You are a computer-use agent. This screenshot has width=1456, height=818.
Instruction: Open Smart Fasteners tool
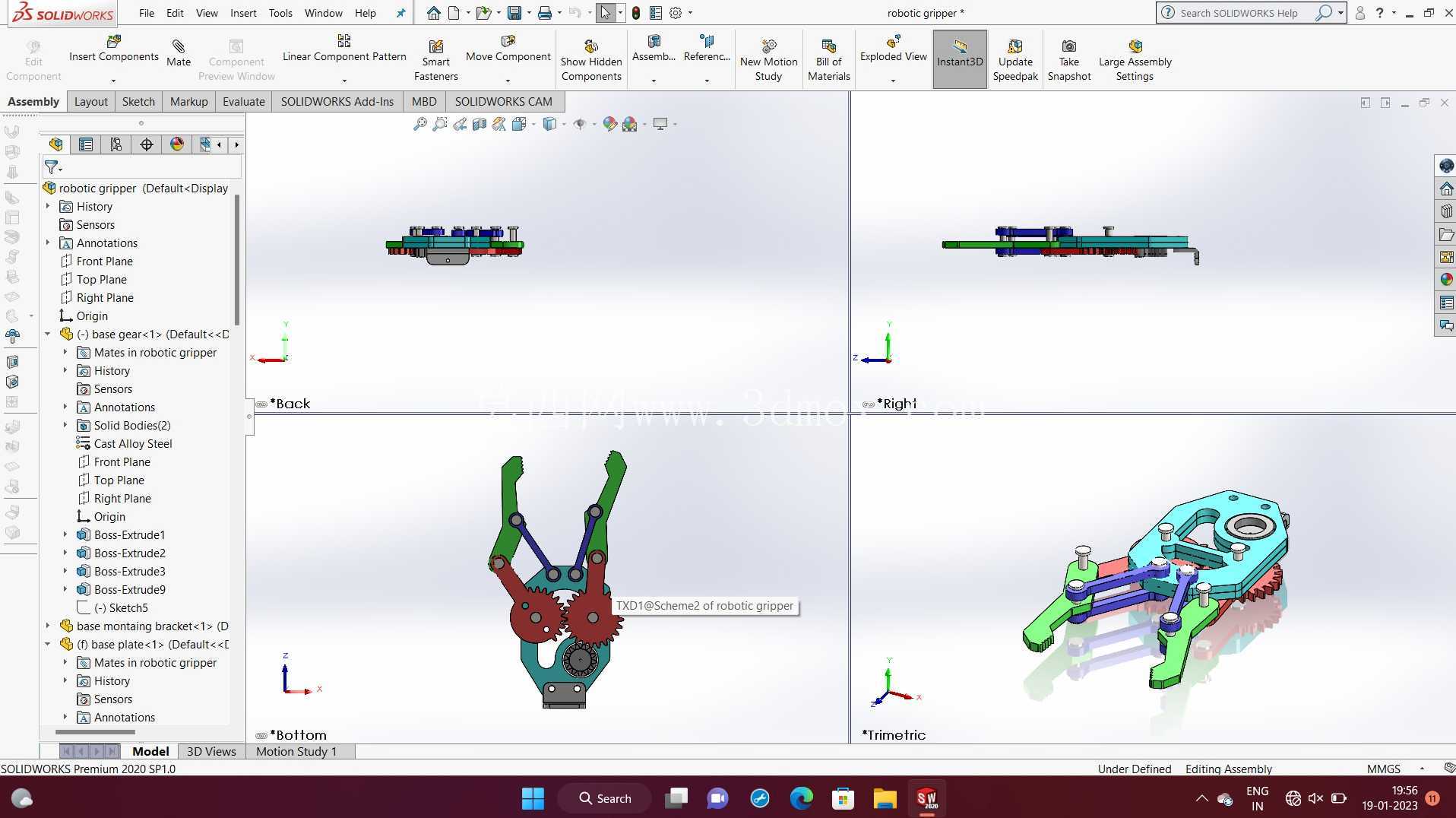pos(435,60)
